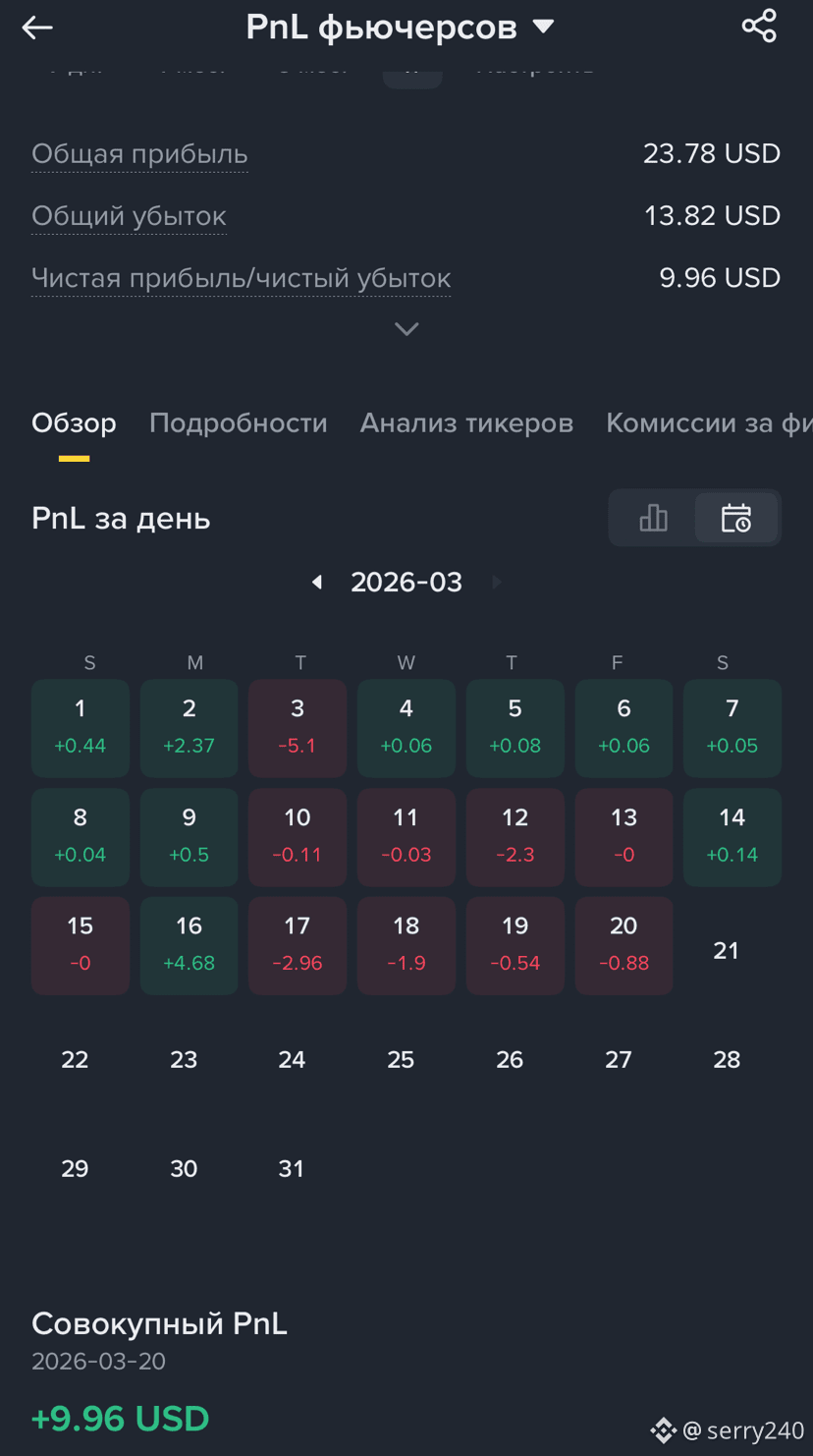Image resolution: width=813 pixels, height=1456 pixels.
Task: Select March 3 cell with -5.1
Action: (x=298, y=728)
